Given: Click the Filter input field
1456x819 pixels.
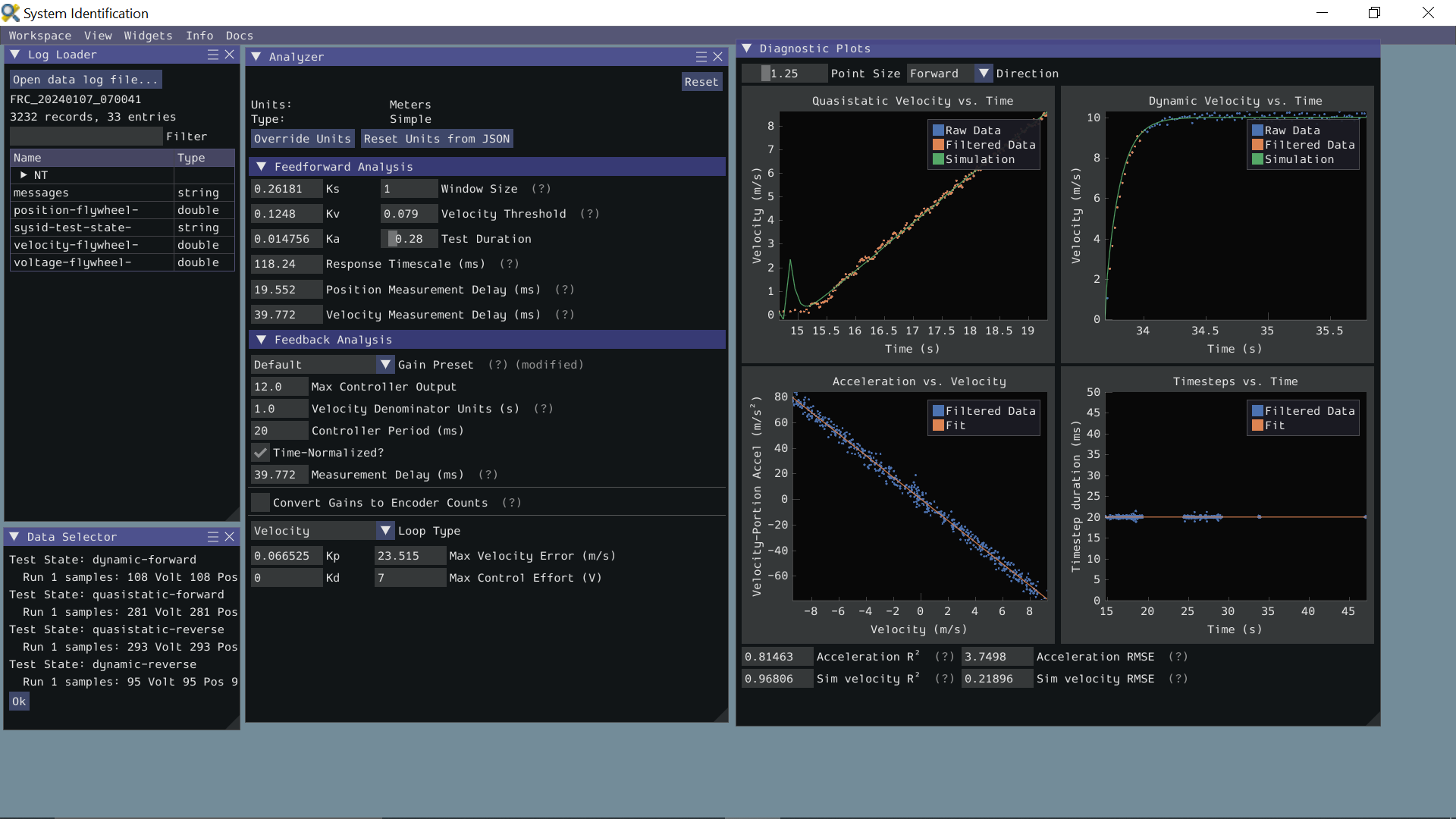Looking at the screenshot, I should tap(86, 136).
